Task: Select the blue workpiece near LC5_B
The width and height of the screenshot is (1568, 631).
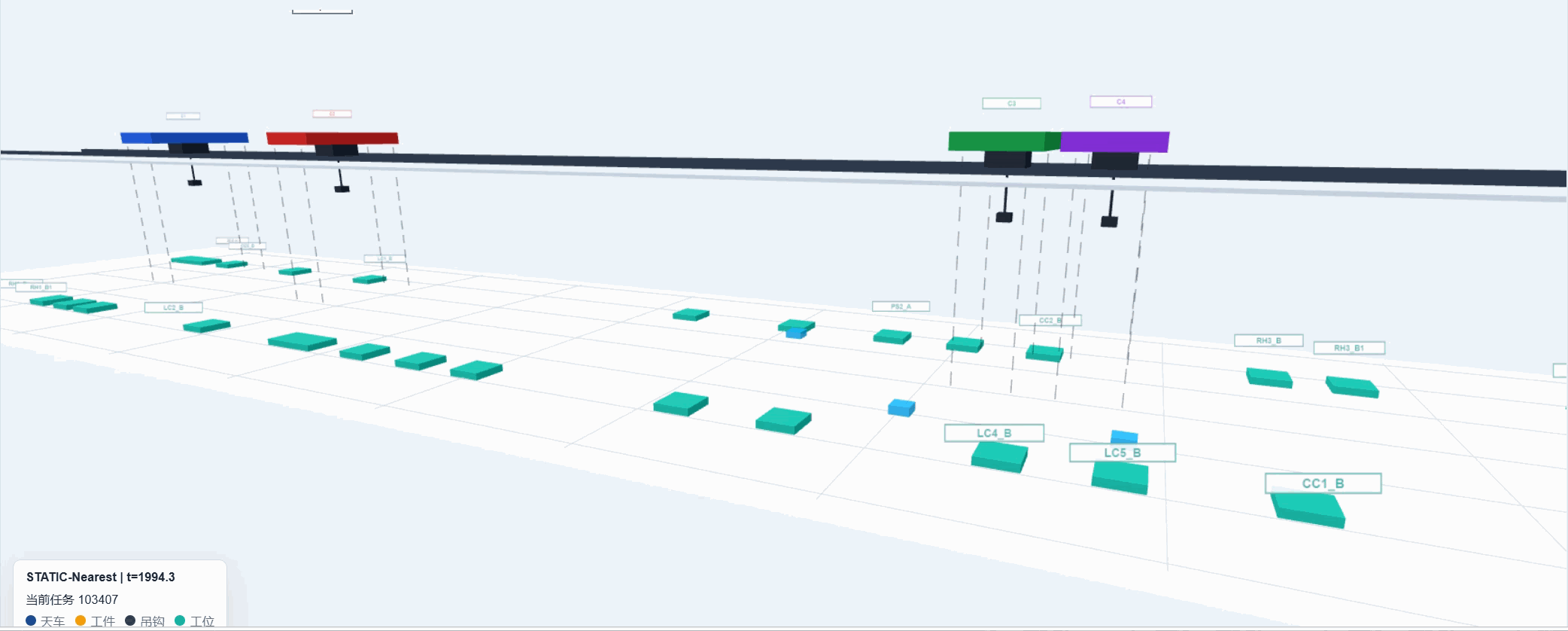Action: (x=1124, y=437)
